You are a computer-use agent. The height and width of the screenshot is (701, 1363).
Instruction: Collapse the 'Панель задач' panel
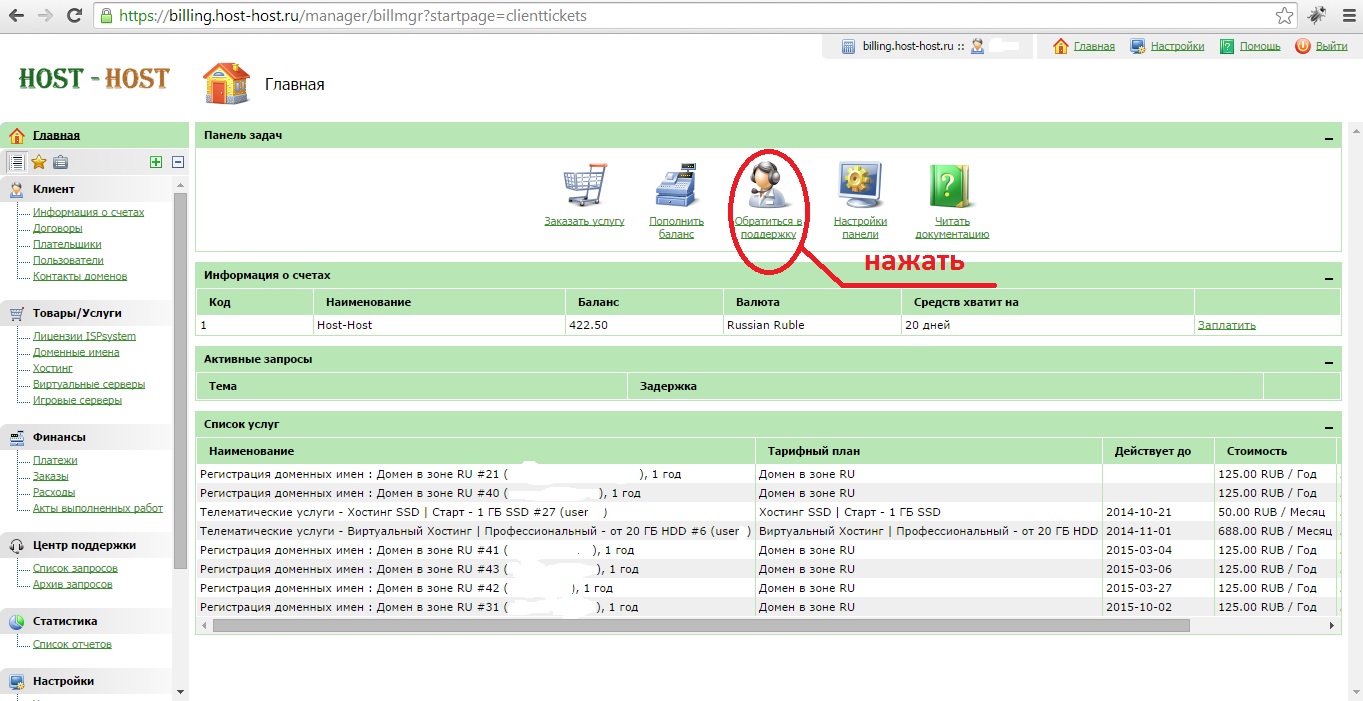[1329, 139]
